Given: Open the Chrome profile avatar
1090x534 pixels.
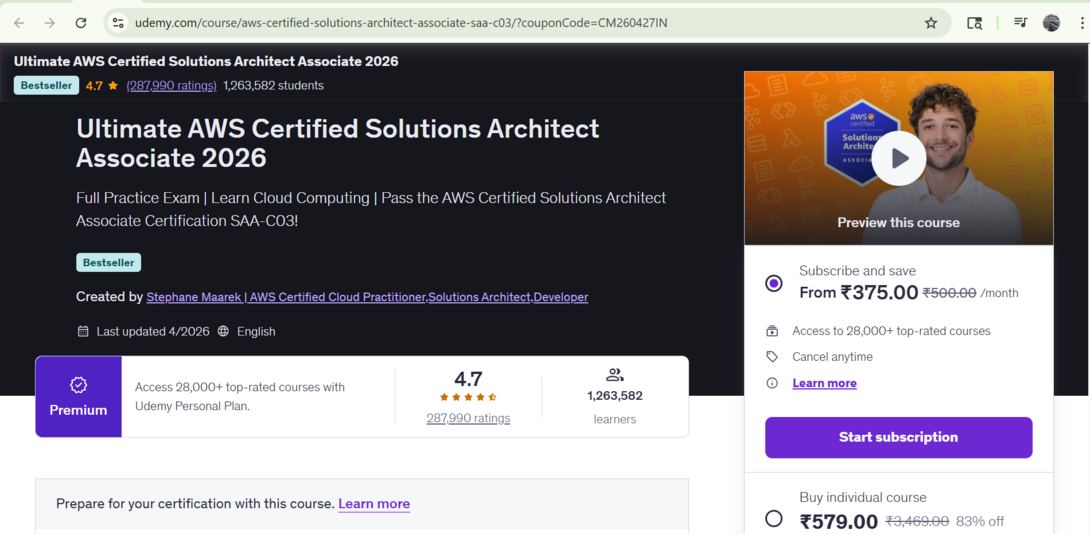Looking at the screenshot, I should (1051, 23).
